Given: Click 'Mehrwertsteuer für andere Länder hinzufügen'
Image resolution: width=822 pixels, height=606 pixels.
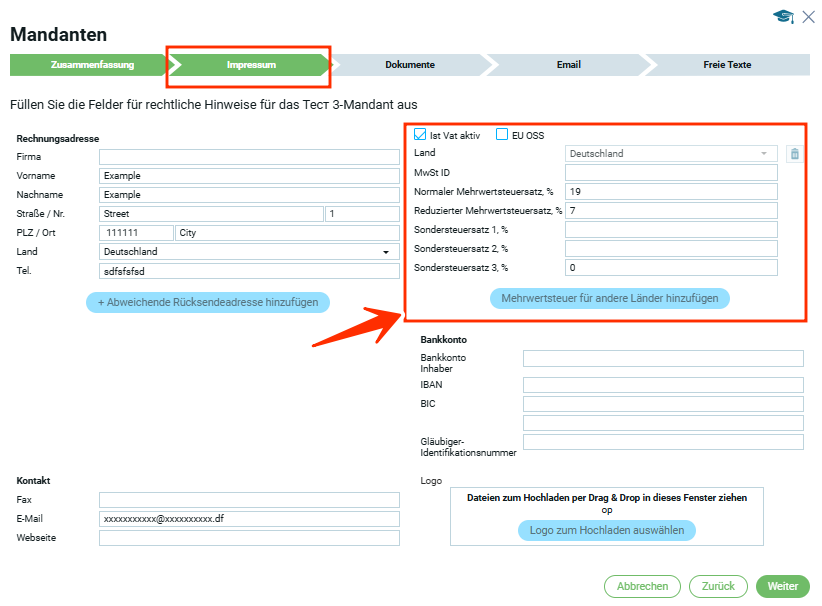Looking at the screenshot, I should (609, 298).
